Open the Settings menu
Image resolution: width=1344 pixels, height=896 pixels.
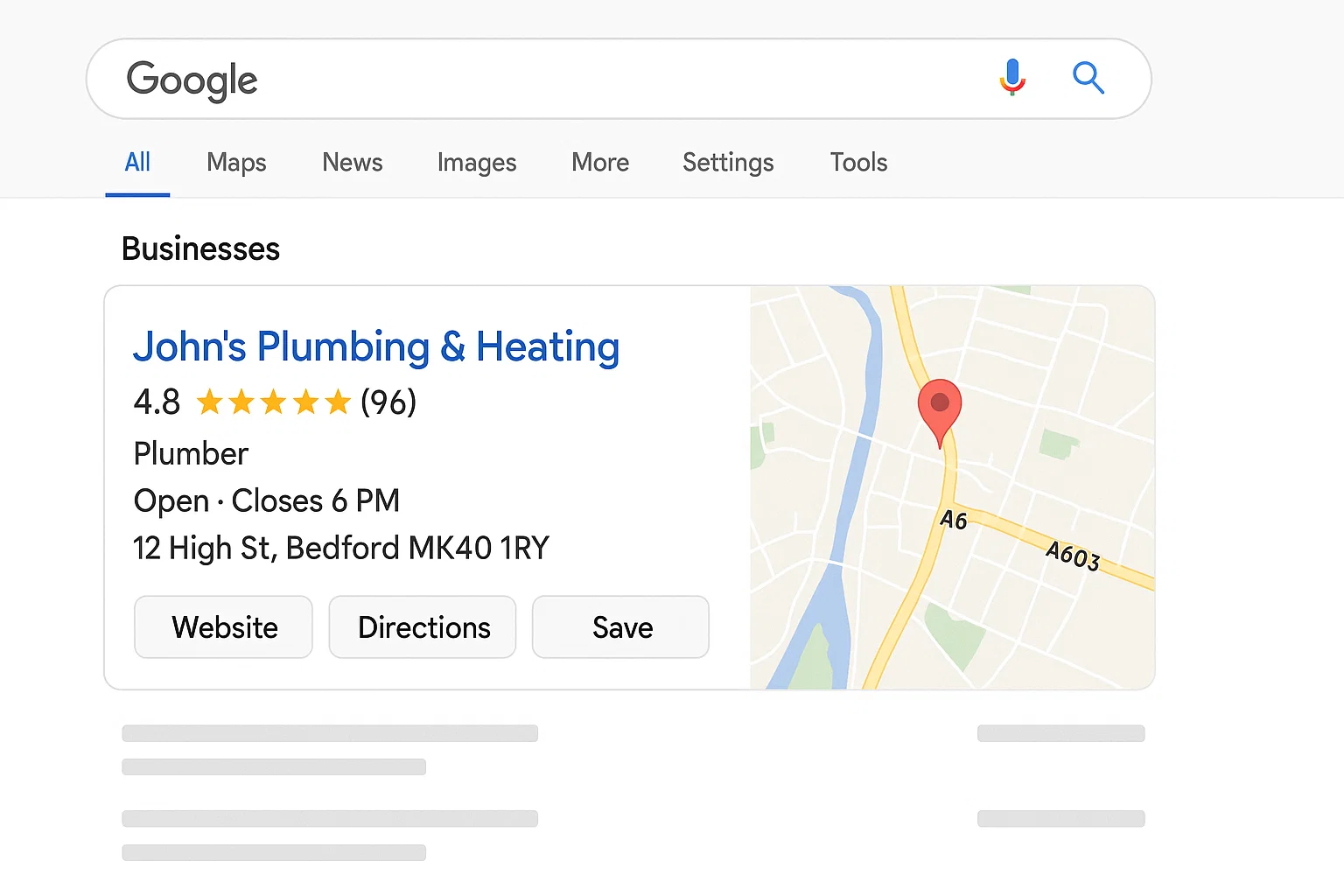click(x=727, y=163)
